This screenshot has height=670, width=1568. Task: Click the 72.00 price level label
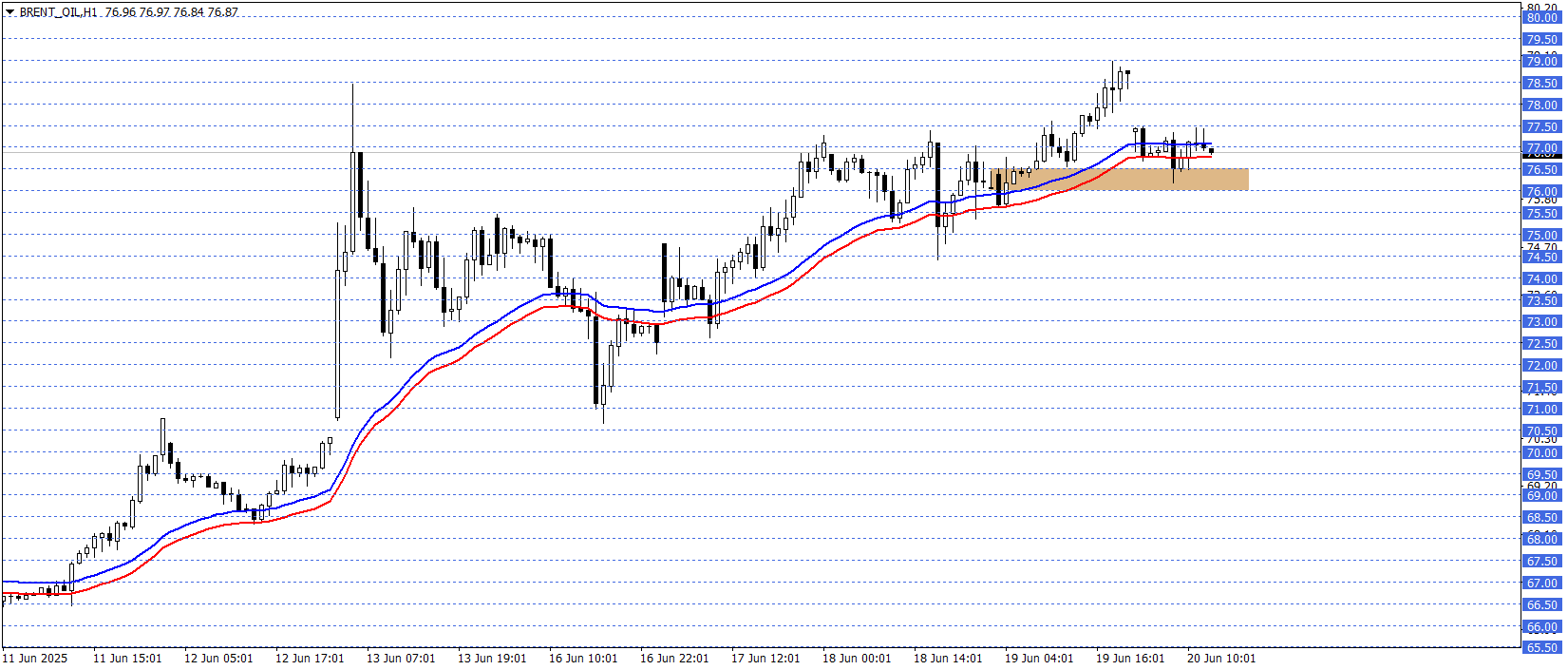click(x=1541, y=366)
